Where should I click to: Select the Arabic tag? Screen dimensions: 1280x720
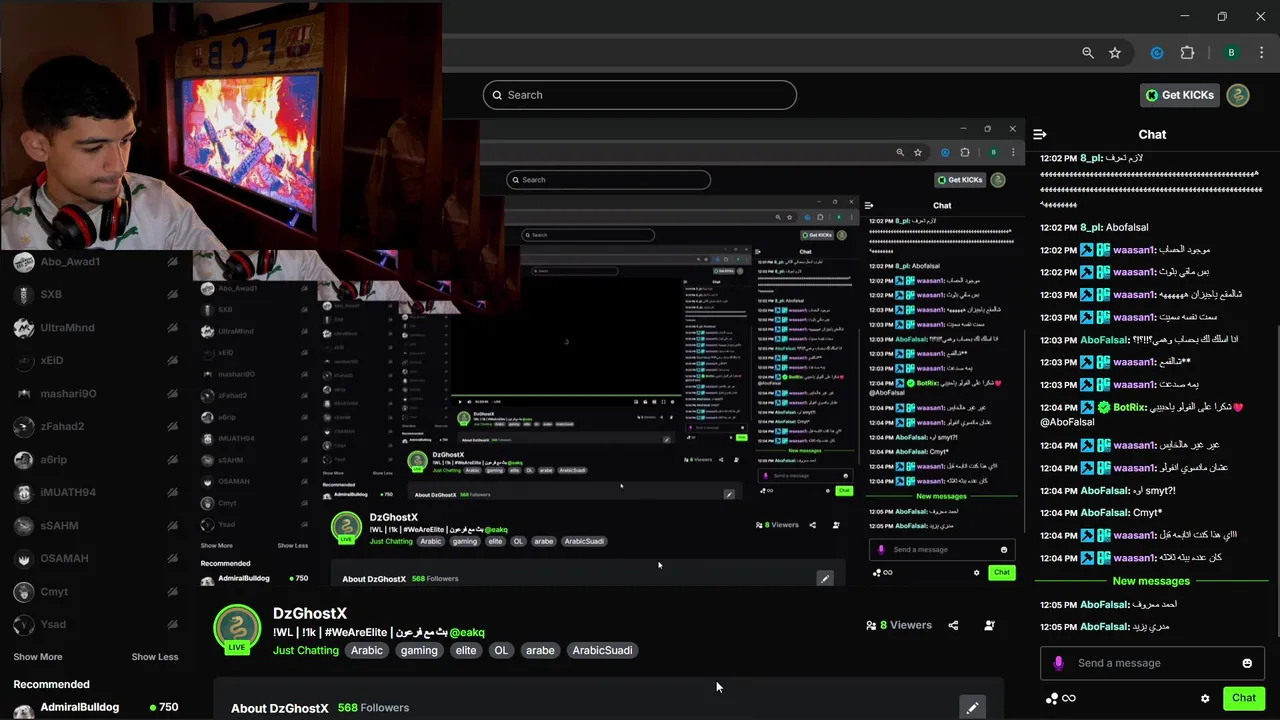367,650
